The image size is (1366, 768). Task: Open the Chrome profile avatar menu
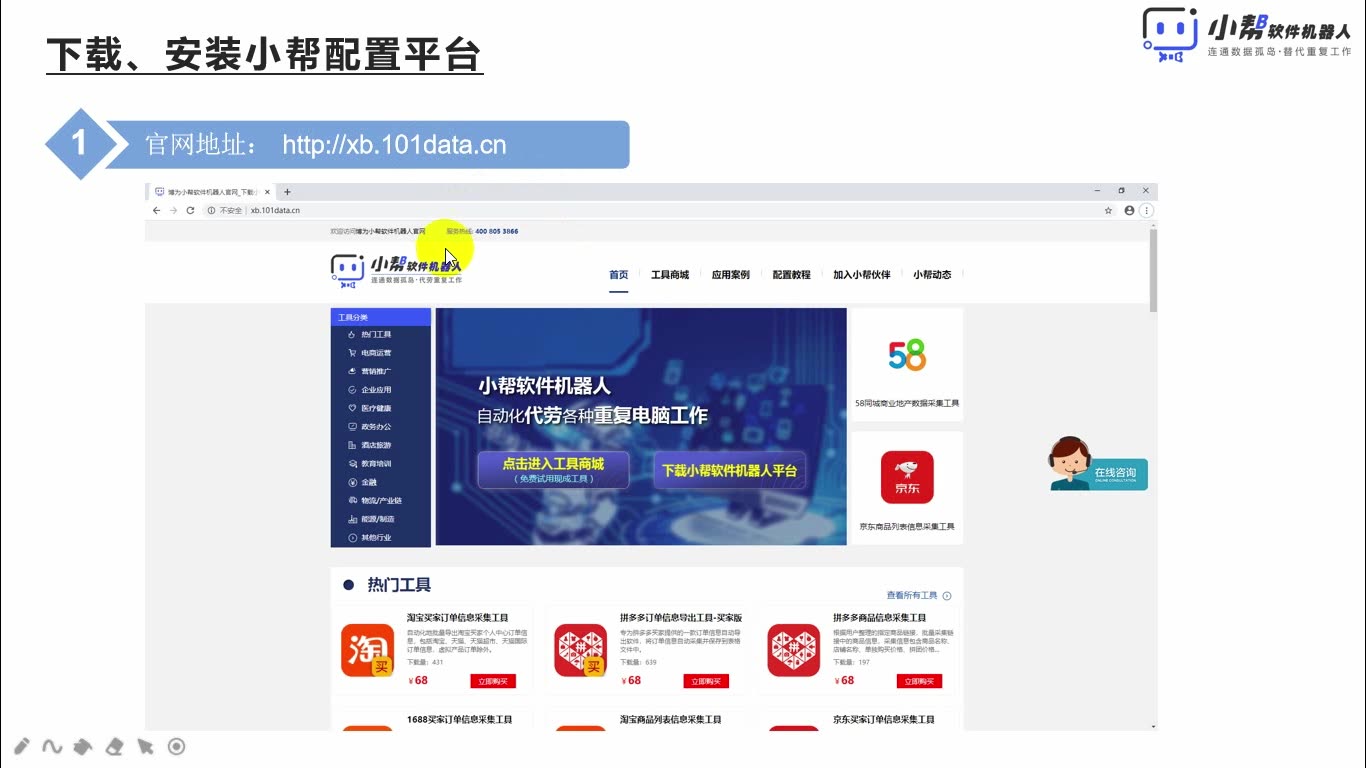click(x=1128, y=210)
